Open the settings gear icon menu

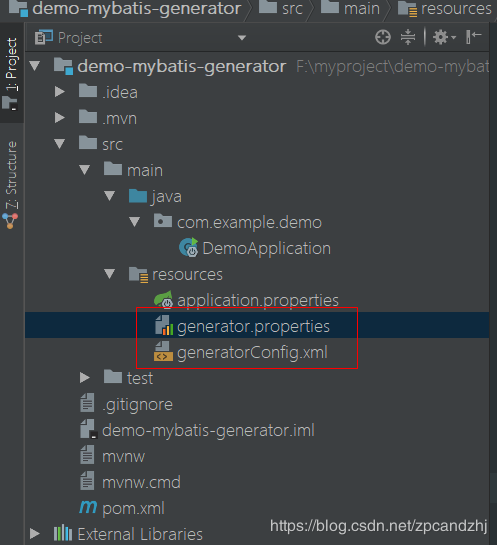pos(444,37)
